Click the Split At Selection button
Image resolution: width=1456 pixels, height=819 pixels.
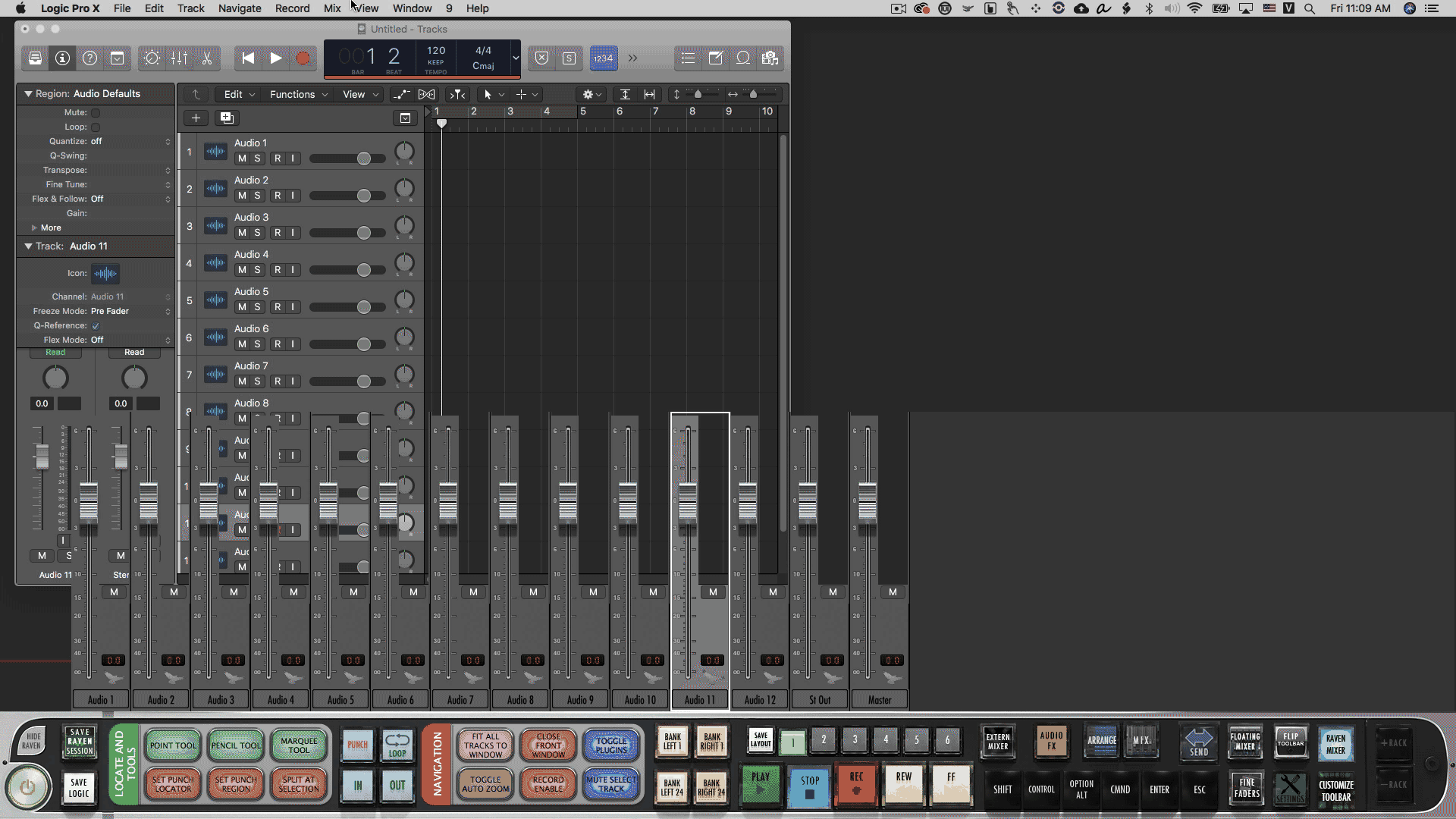click(299, 784)
